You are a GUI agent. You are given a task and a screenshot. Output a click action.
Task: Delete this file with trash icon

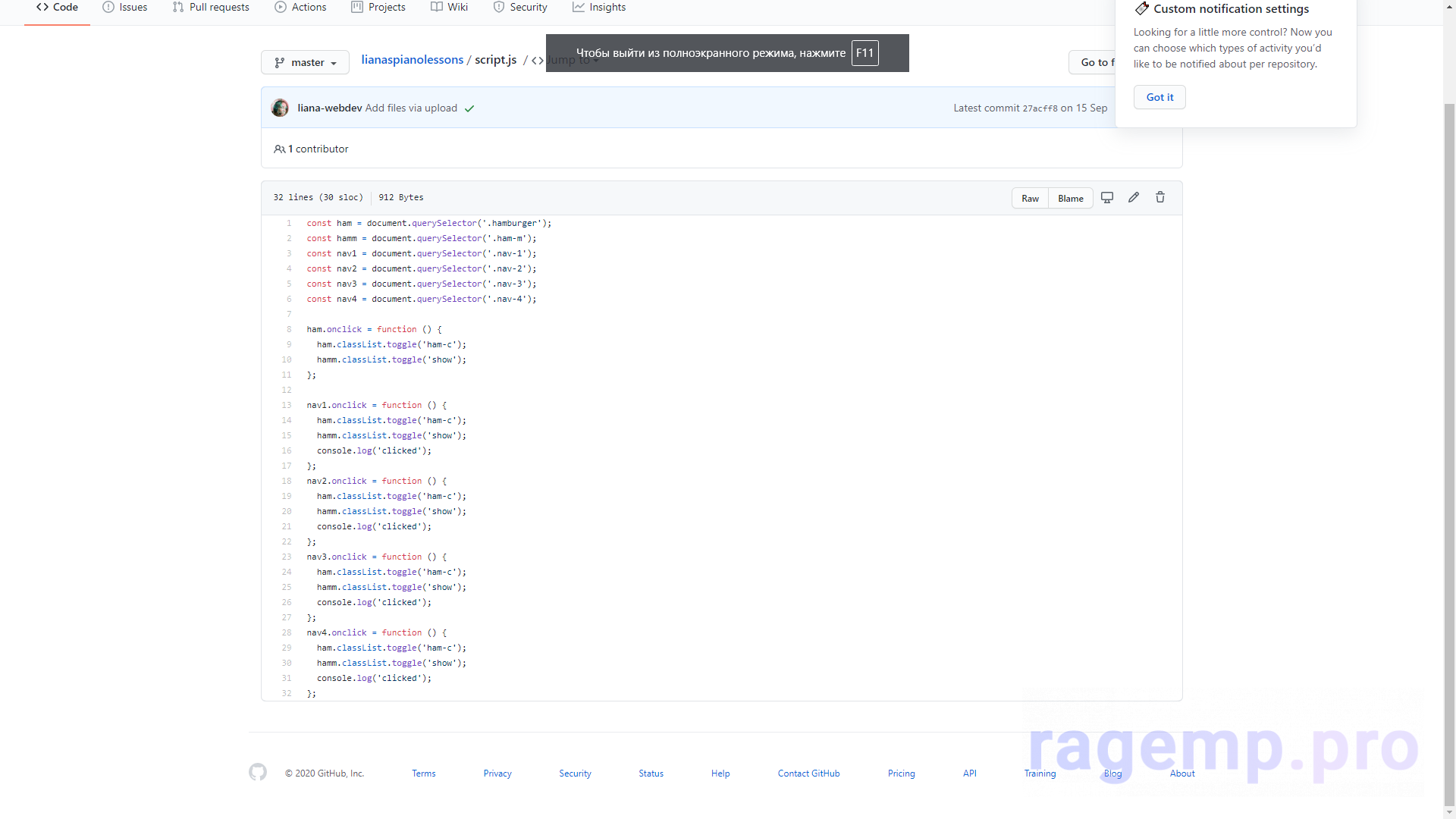click(1160, 197)
